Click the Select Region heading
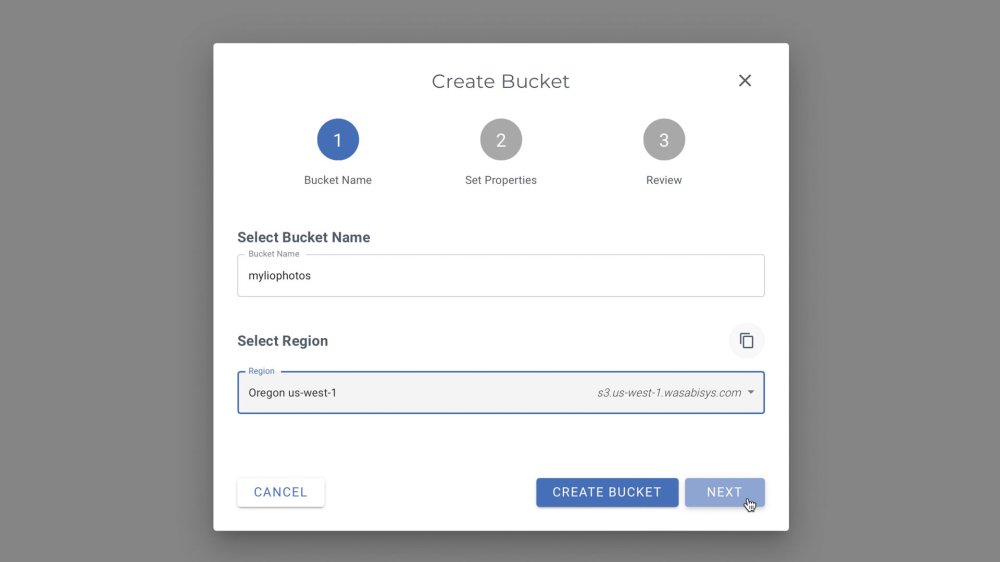 [x=283, y=341]
